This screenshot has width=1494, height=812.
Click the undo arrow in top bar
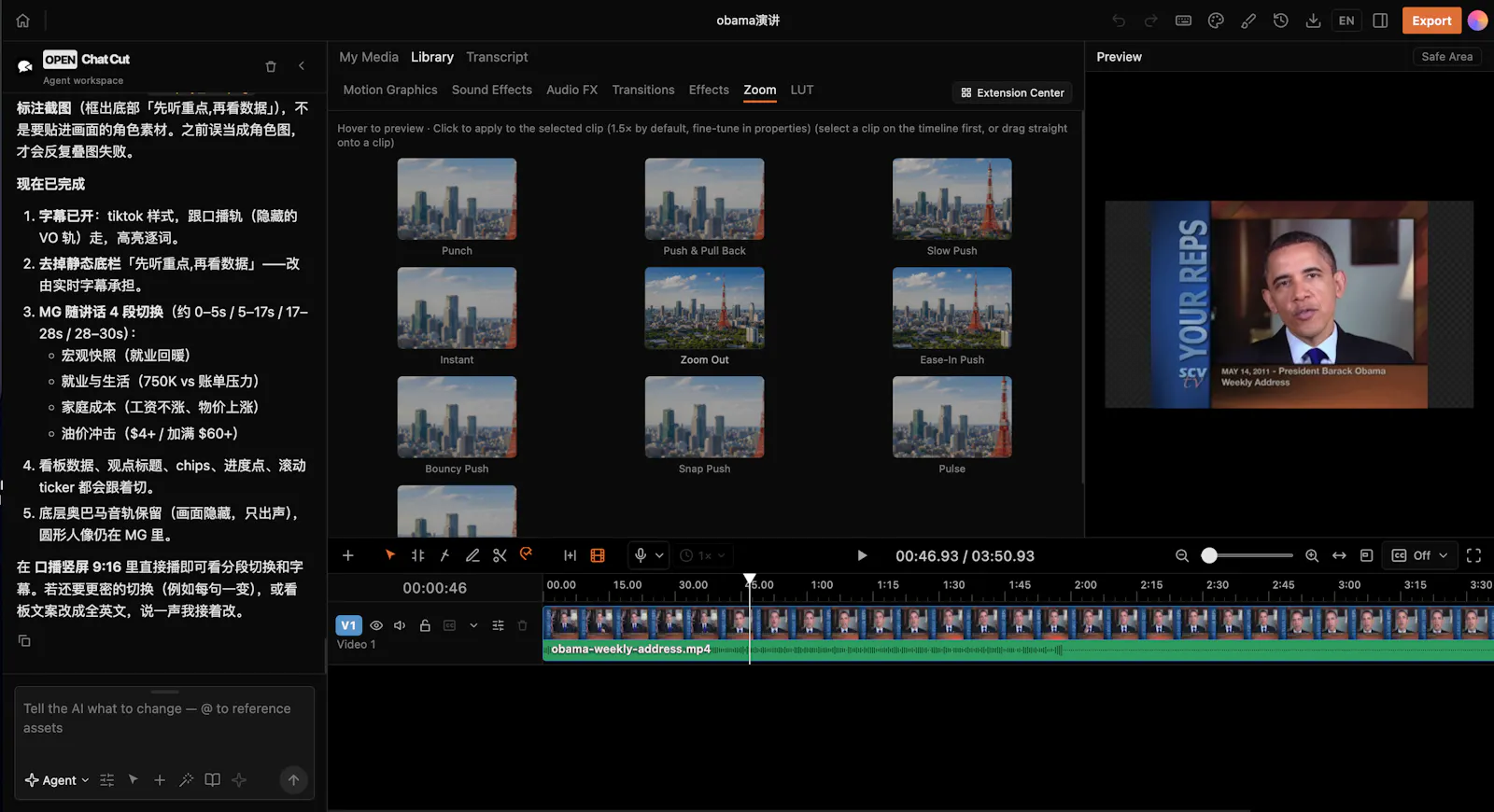point(1119,21)
